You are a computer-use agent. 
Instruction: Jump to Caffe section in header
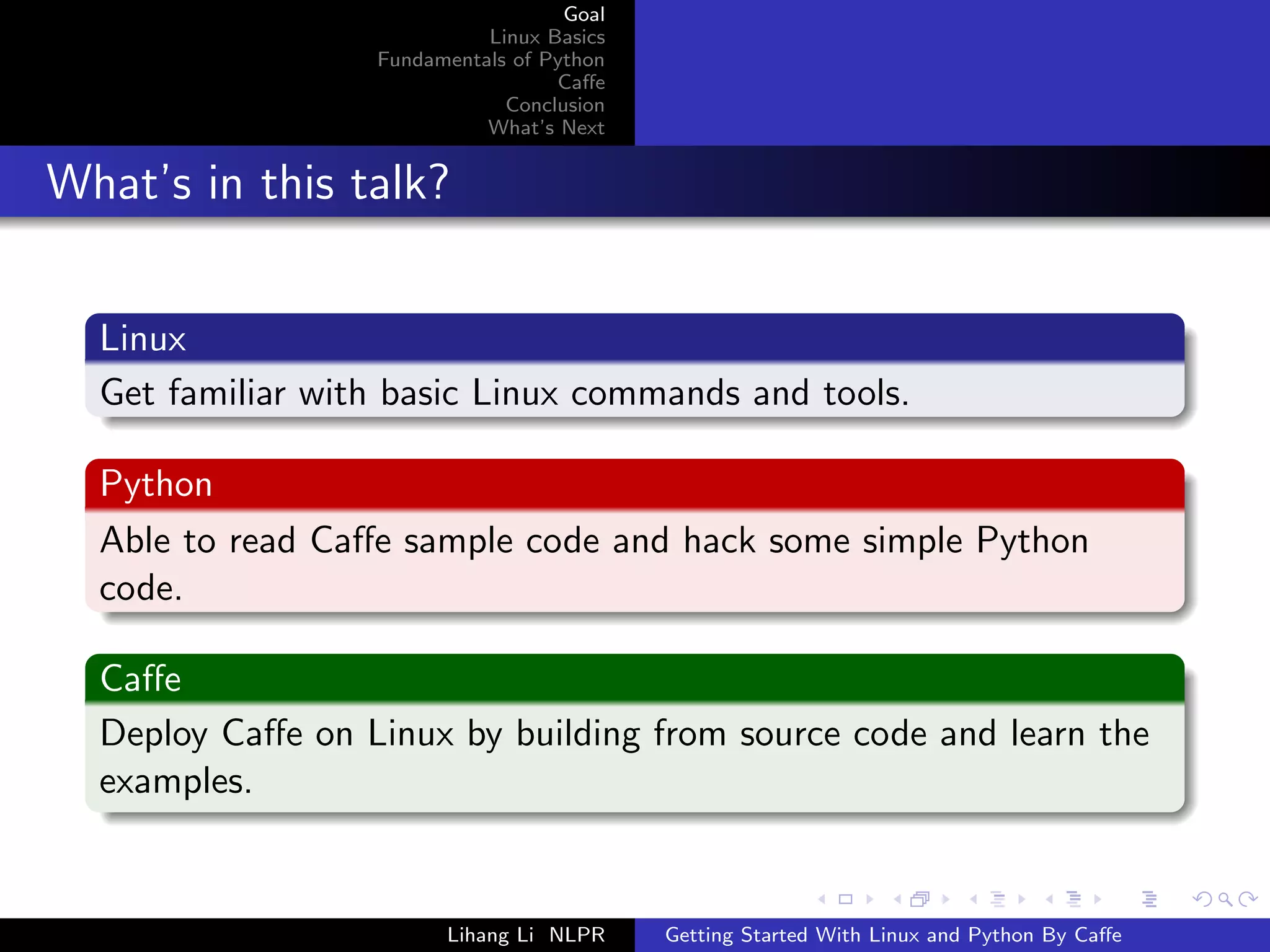point(582,82)
